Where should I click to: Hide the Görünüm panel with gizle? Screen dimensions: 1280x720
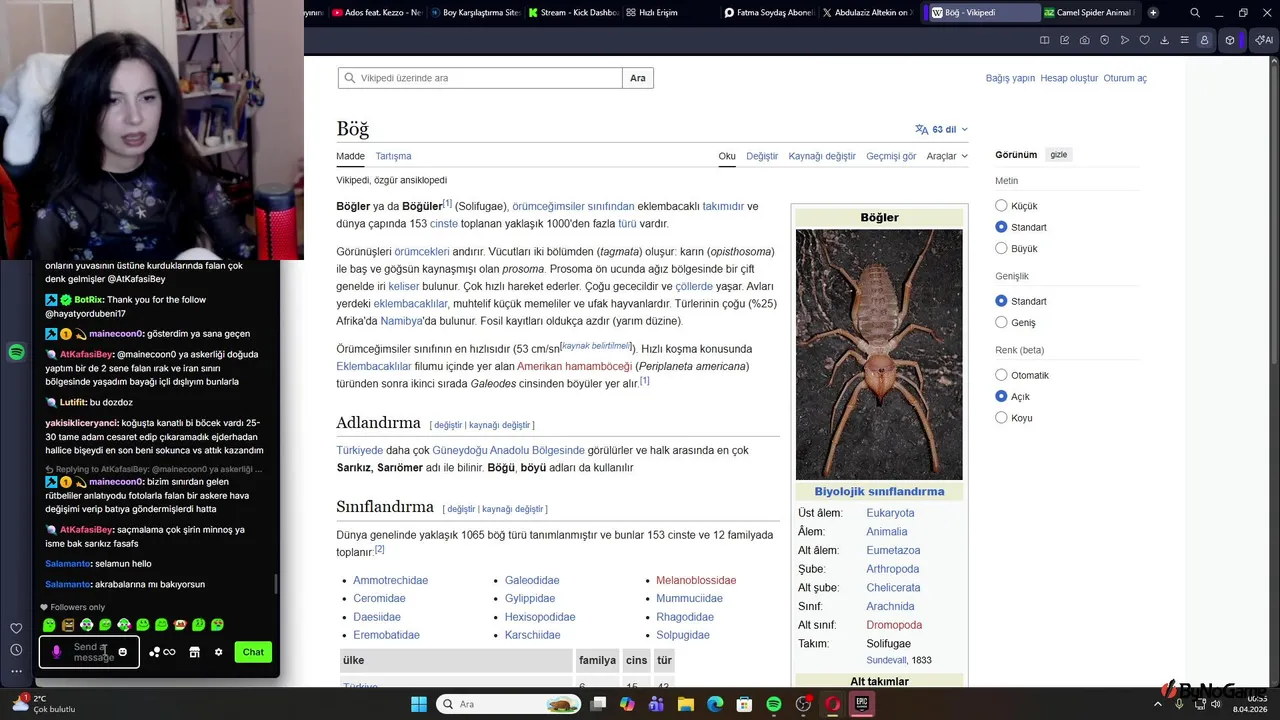(1058, 155)
